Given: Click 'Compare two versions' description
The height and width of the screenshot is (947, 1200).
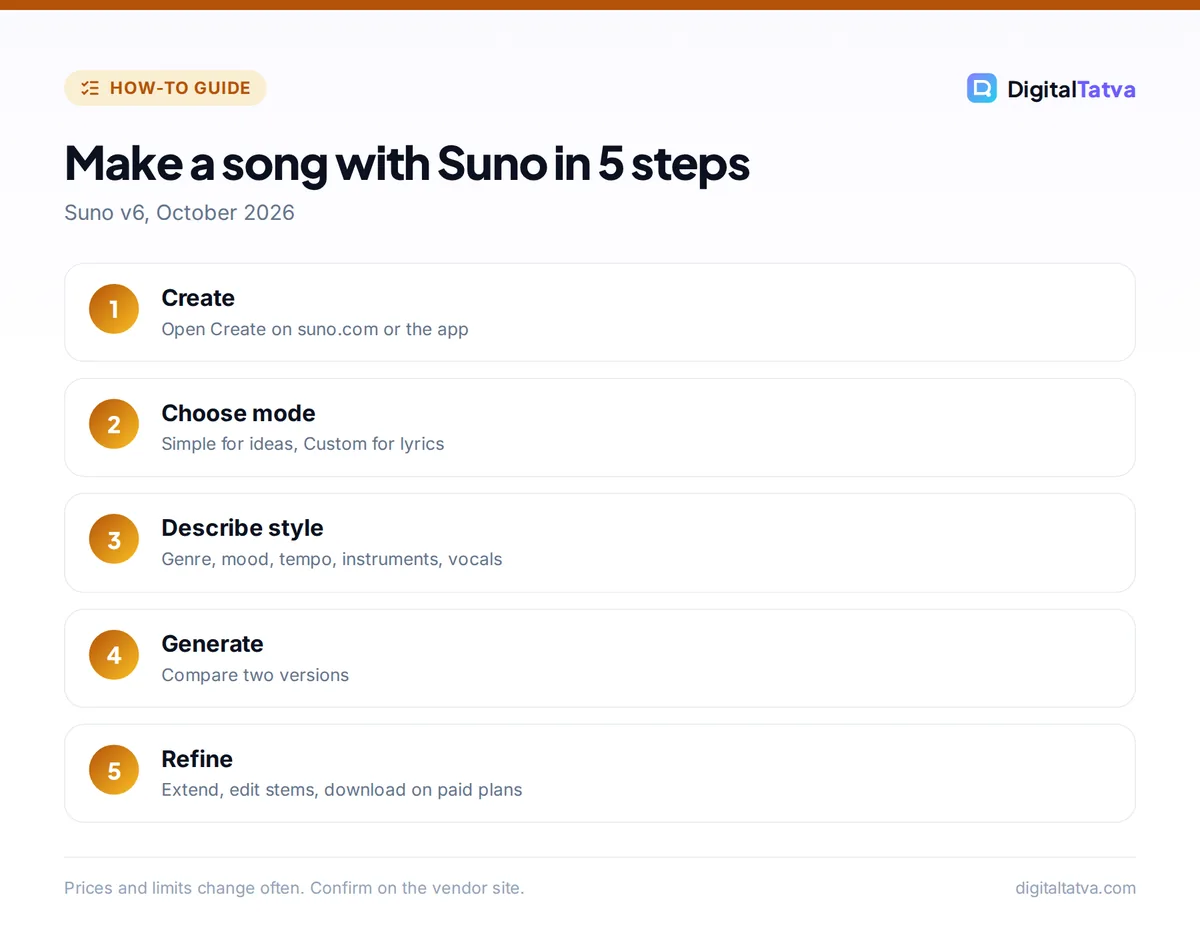Looking at the screenshot, I should click(x=255, y=675).
